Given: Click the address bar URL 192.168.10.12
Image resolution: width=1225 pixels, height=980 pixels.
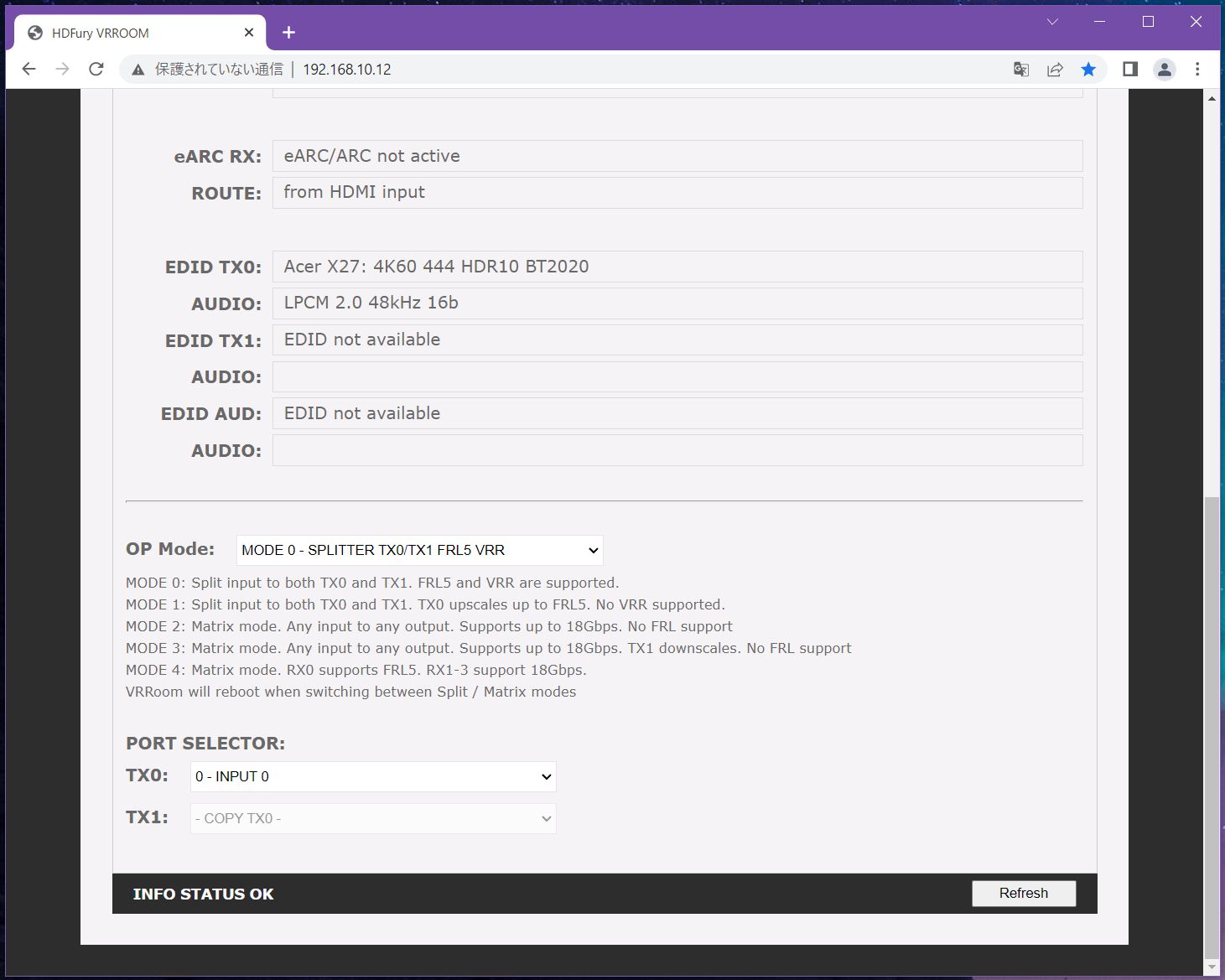Looking at the screenshot, I should (x=347, y=70).
